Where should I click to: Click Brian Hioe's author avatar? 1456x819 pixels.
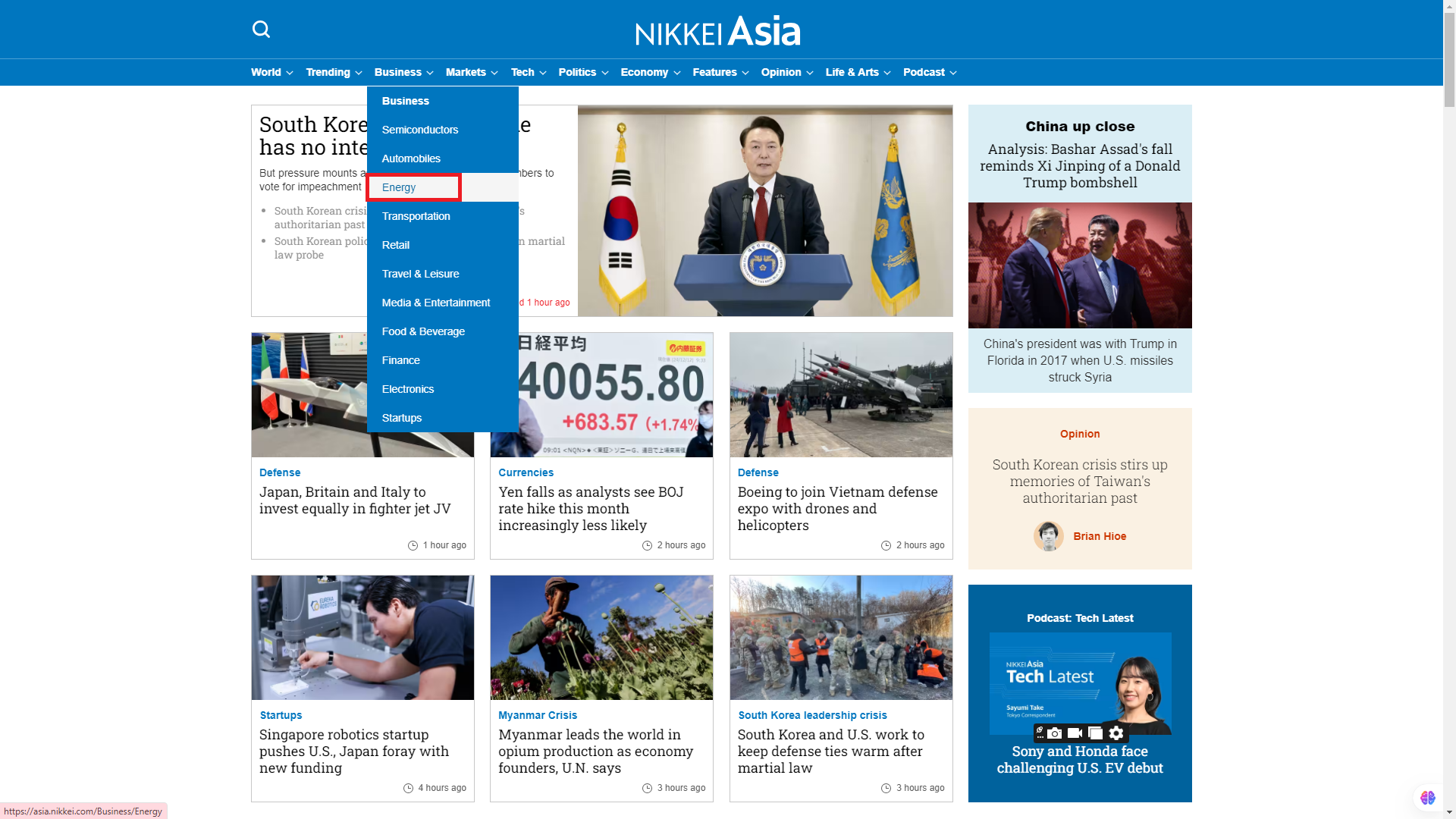click(x=1048, y=536)
